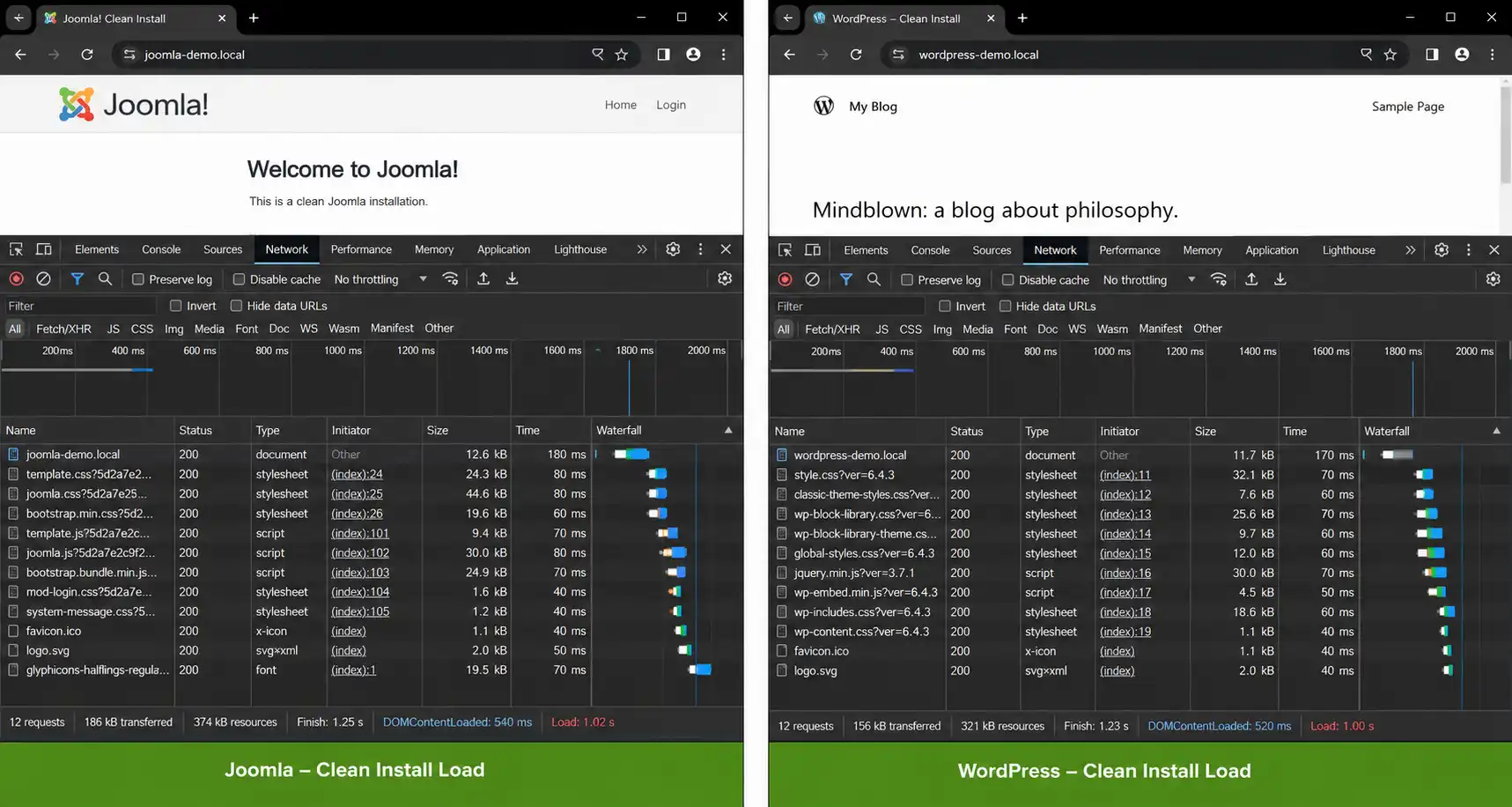
Task: Open Chrome menu in WordPress browser window
Action: coord(1492,55)
